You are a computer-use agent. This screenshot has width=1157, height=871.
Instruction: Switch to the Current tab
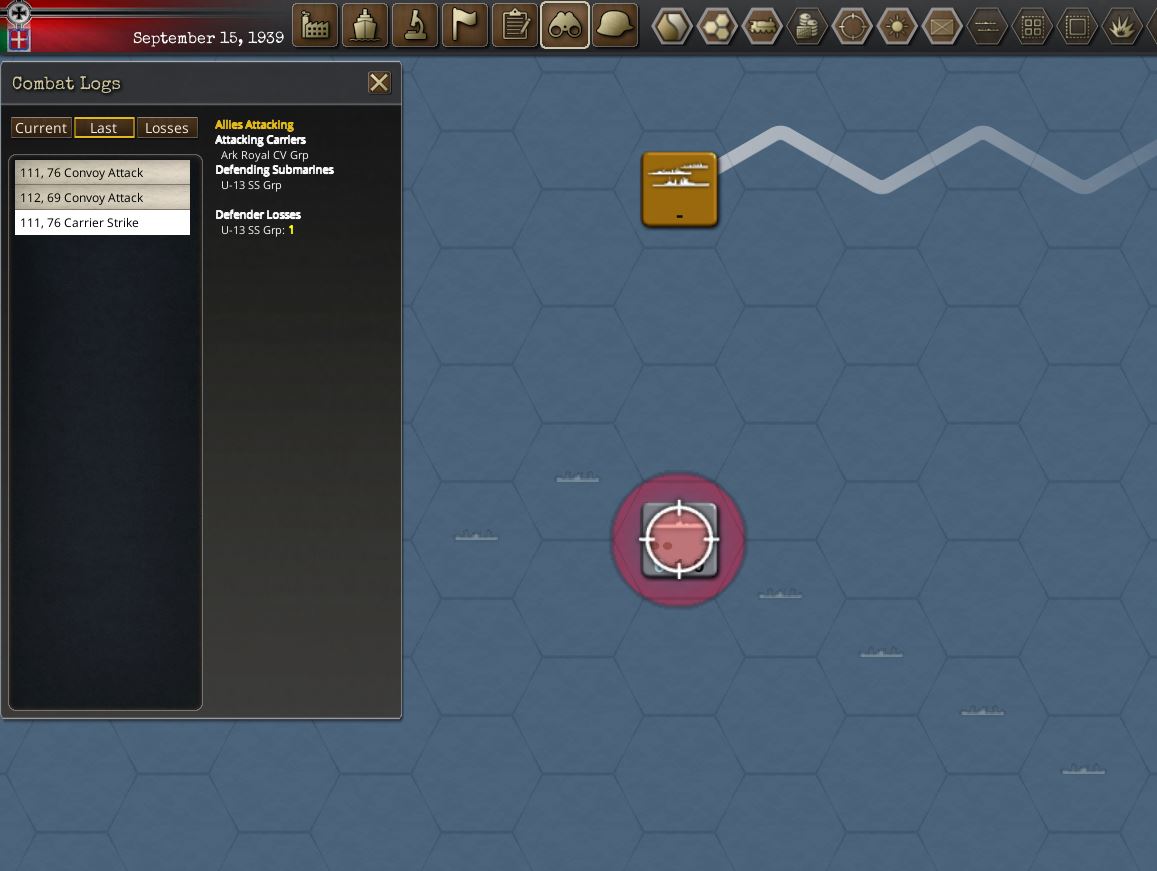pyautogui.click(x=41, y=128)
